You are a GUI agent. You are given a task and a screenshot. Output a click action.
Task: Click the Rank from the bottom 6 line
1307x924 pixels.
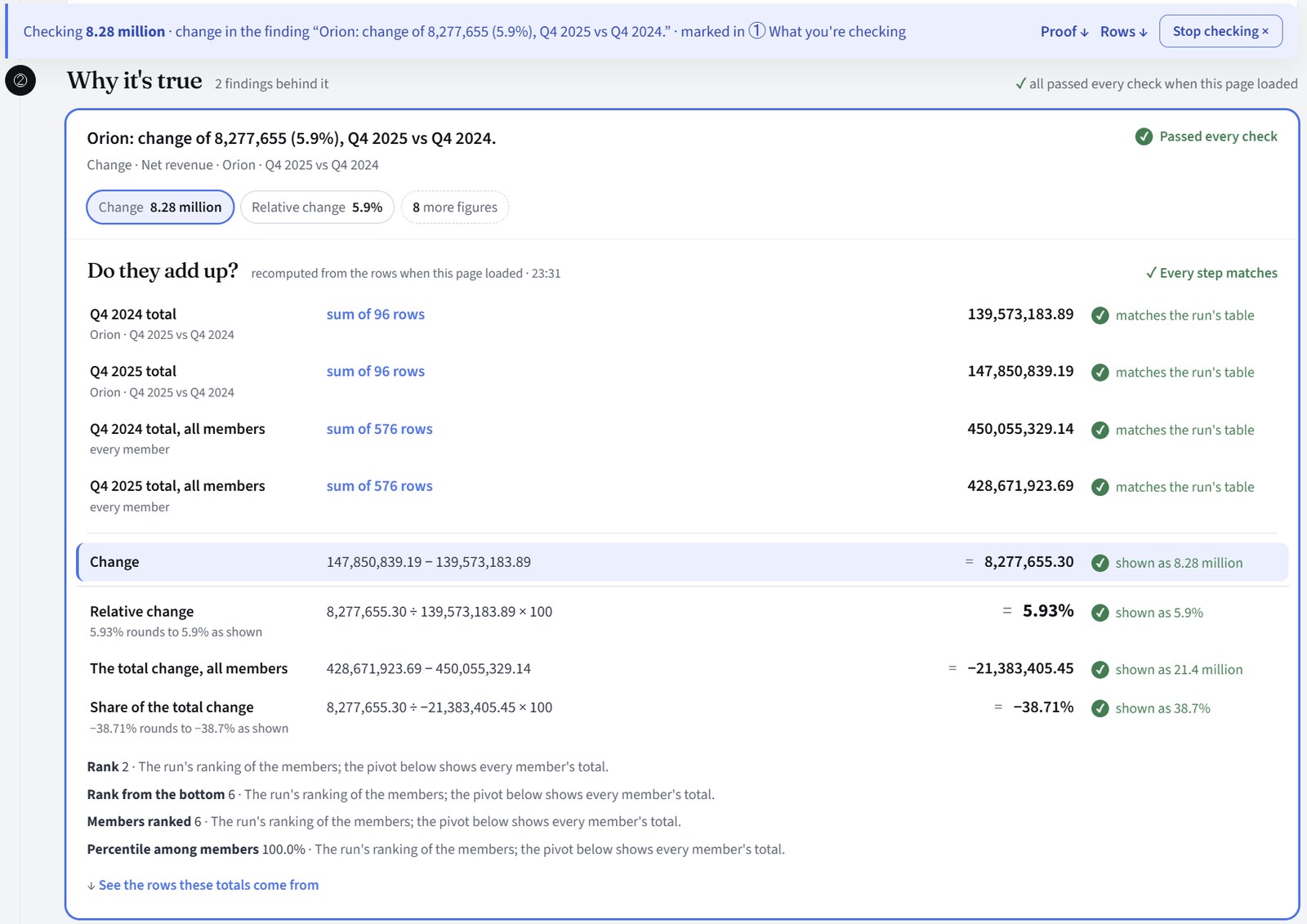tap(401, 795)
